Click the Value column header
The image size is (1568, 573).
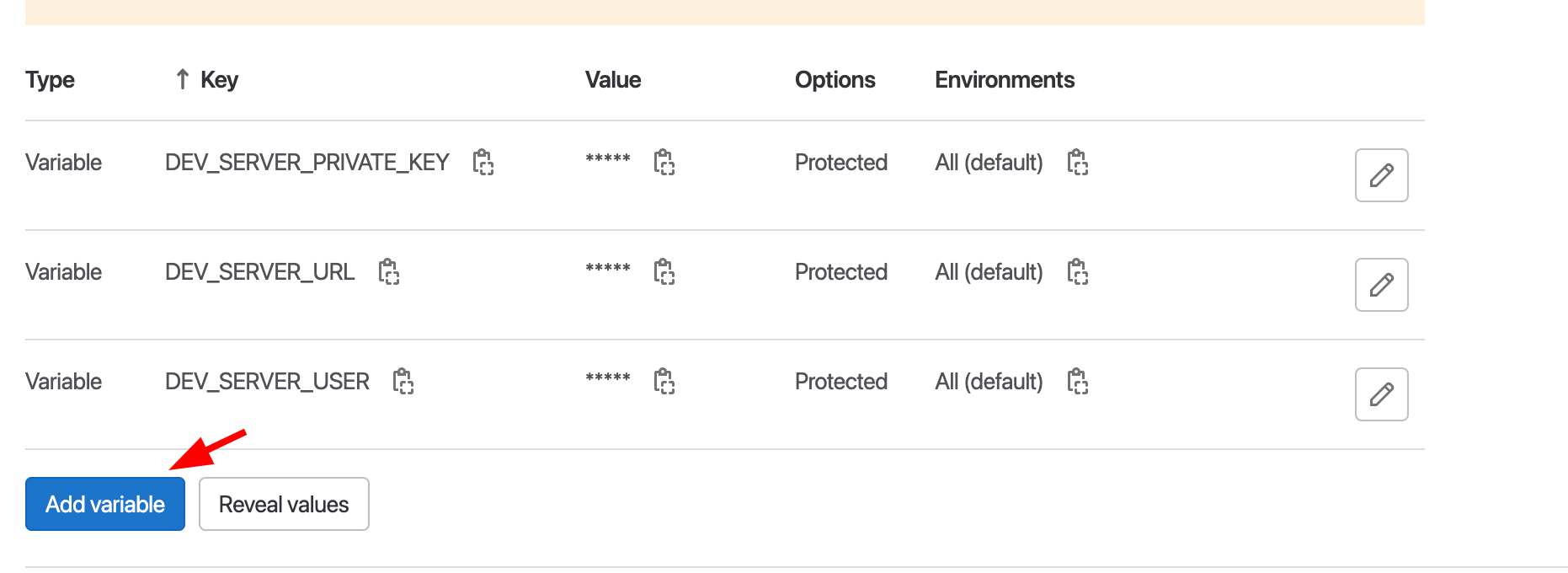click(613, 80)
